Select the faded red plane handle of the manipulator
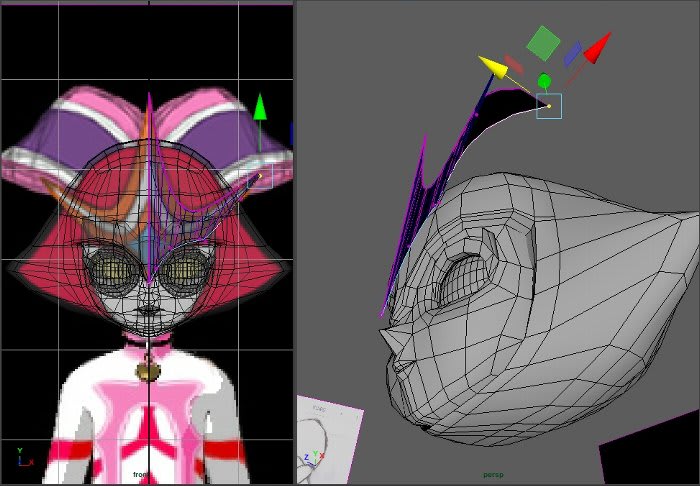 pyautogui.click(x=514, y=65)
